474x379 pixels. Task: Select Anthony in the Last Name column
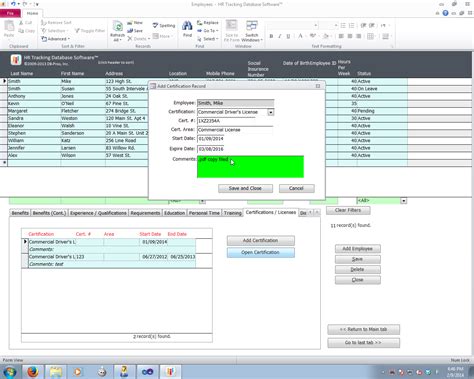pyautogui.click(x=34, y=96)
